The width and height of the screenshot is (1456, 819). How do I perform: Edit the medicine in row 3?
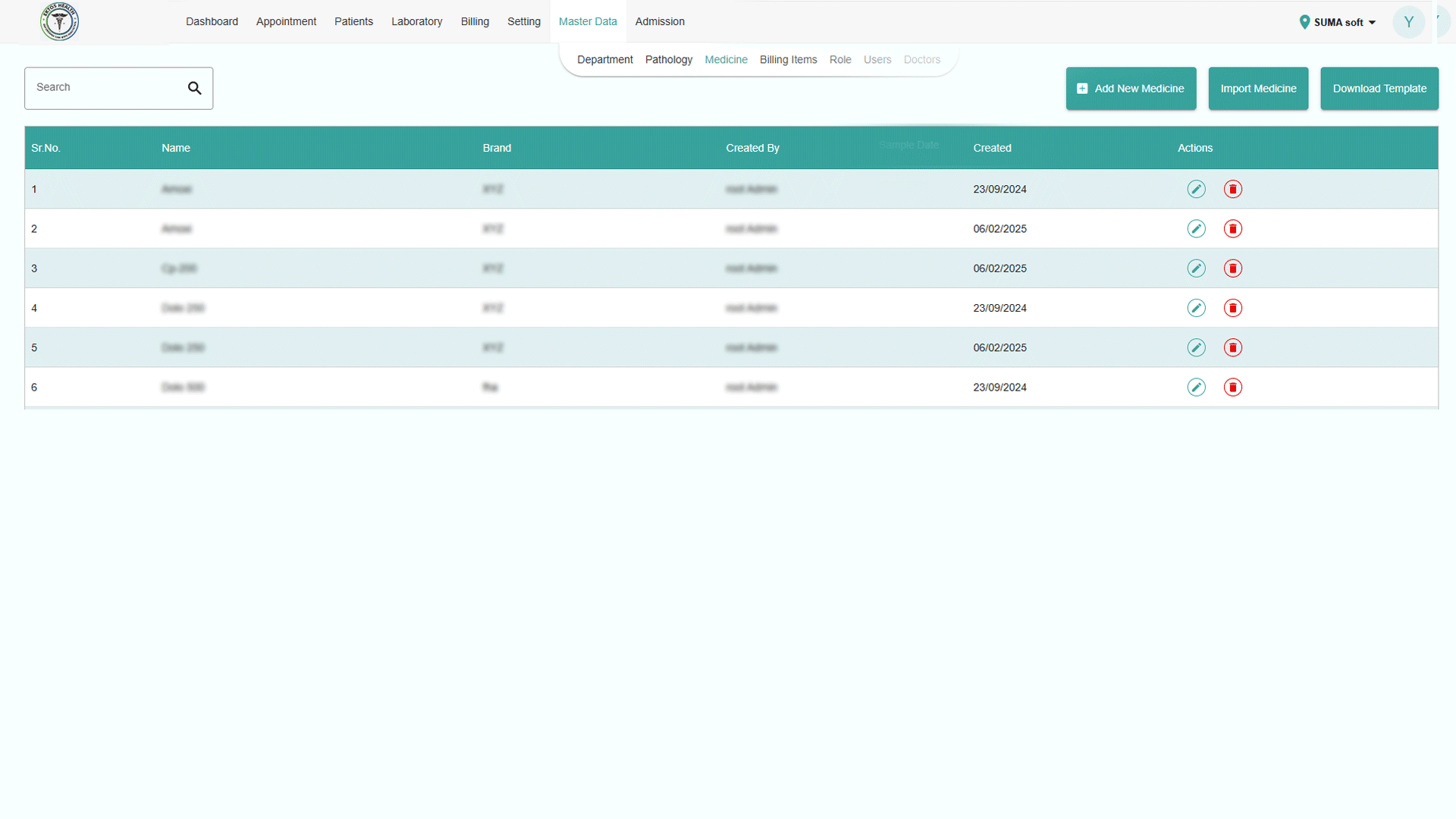tap(1196, 268)
